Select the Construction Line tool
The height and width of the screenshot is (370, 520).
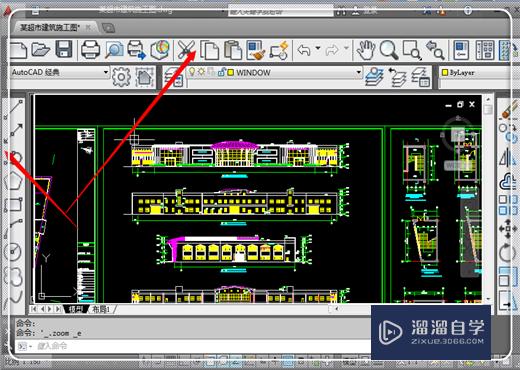[x=15, y=131]
